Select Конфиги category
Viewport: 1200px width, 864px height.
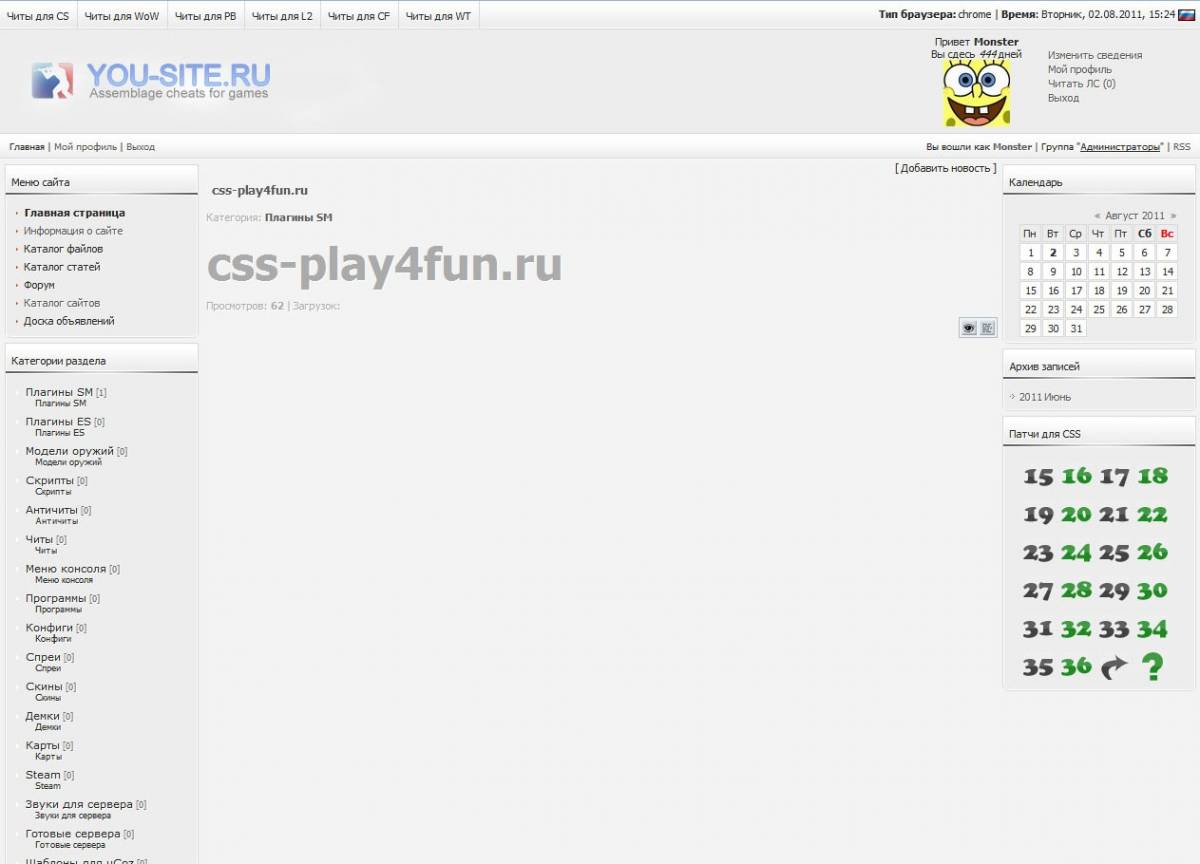[49, 628]
